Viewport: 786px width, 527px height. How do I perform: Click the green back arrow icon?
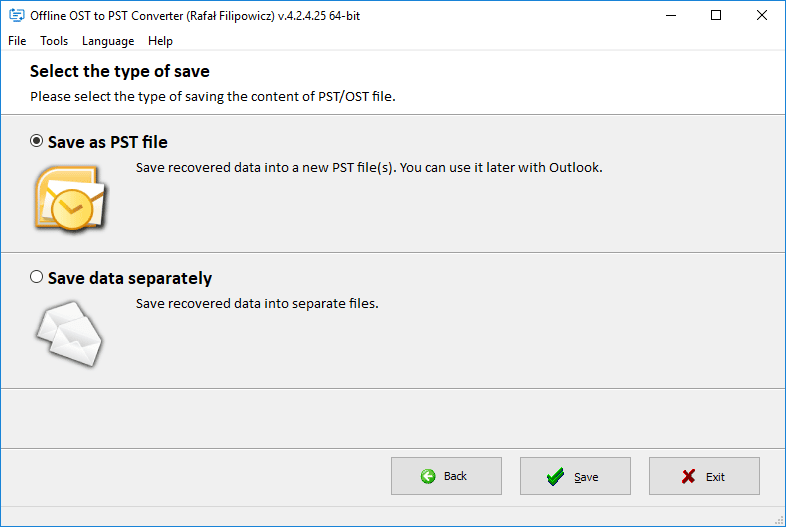(x=428, y=476)
